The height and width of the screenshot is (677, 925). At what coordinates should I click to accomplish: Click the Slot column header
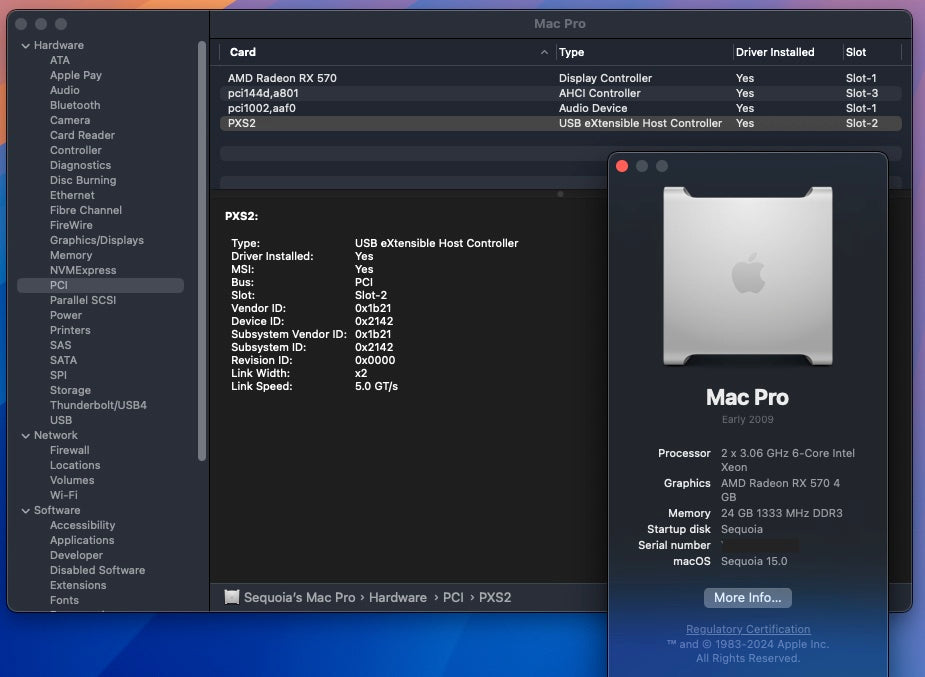tap(856, 52)
